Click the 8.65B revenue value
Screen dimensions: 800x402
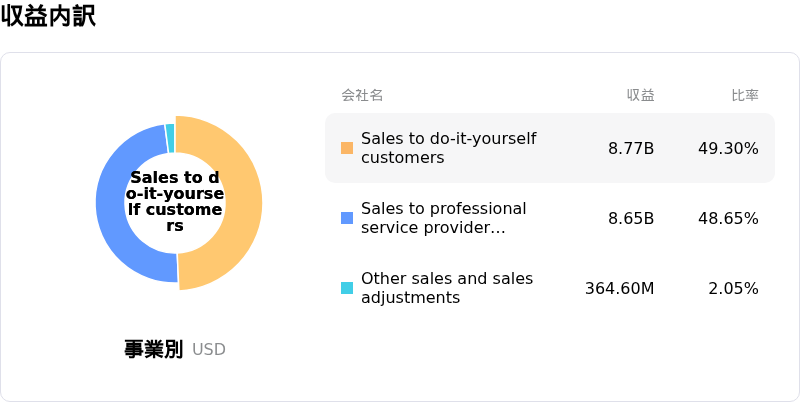click(x=631, y=218)
